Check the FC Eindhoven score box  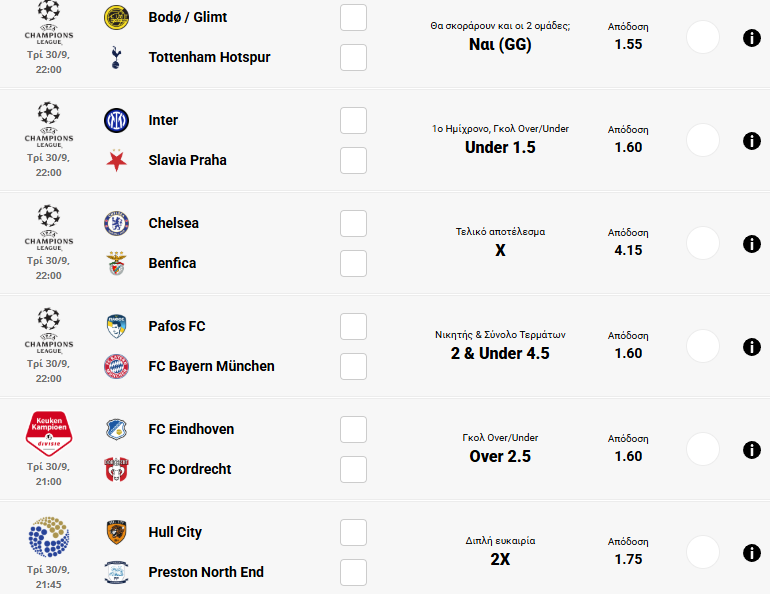[x=353, y=429]
